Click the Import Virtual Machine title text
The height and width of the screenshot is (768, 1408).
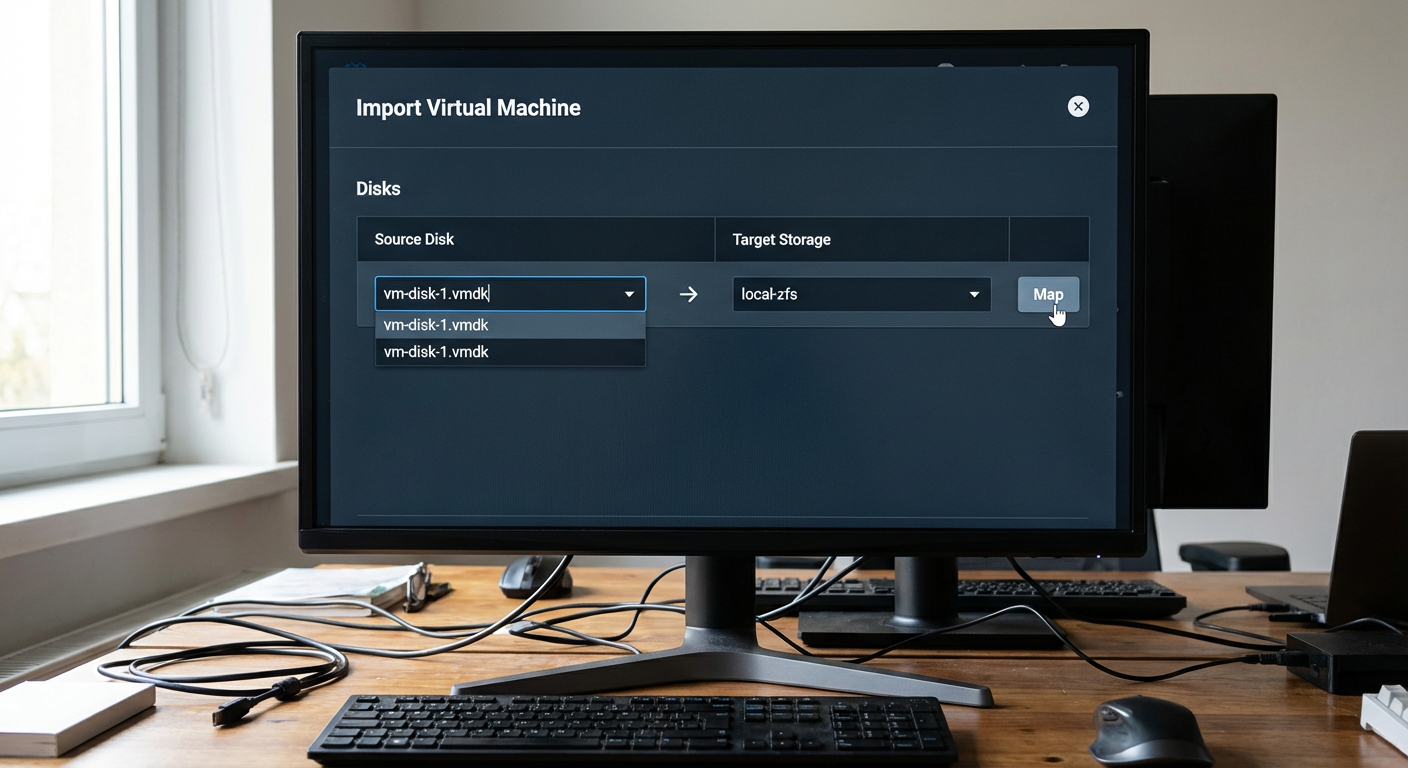[x=468, y=108]
